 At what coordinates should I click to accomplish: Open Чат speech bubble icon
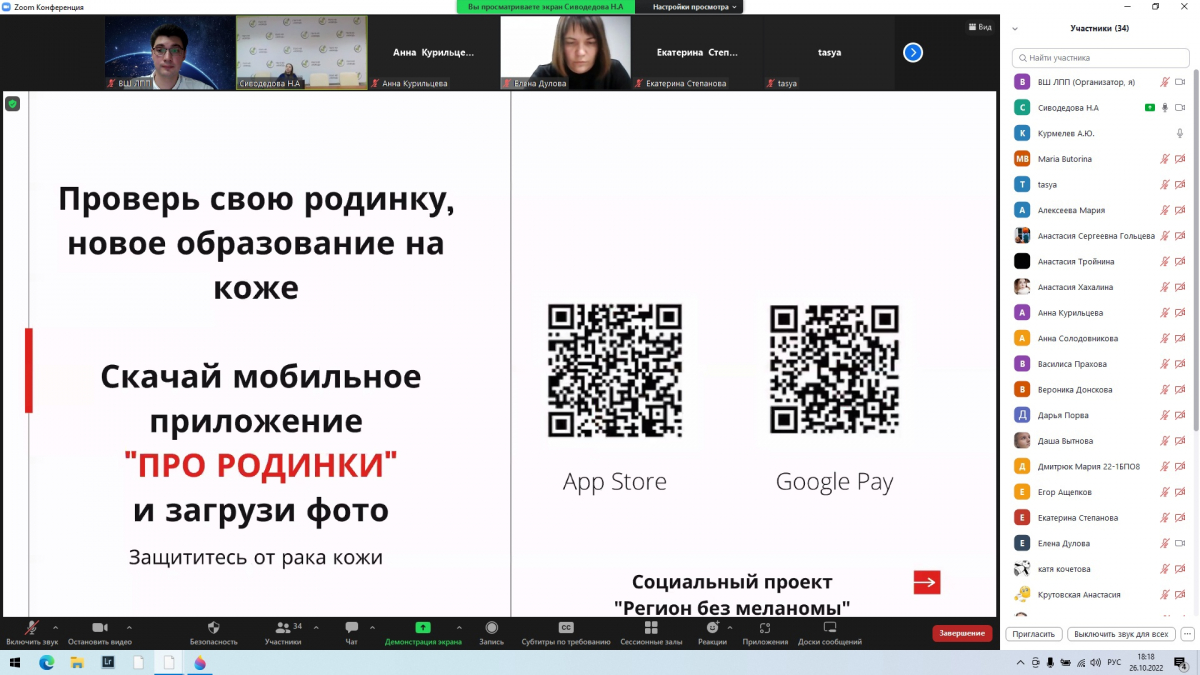(351, 628)
